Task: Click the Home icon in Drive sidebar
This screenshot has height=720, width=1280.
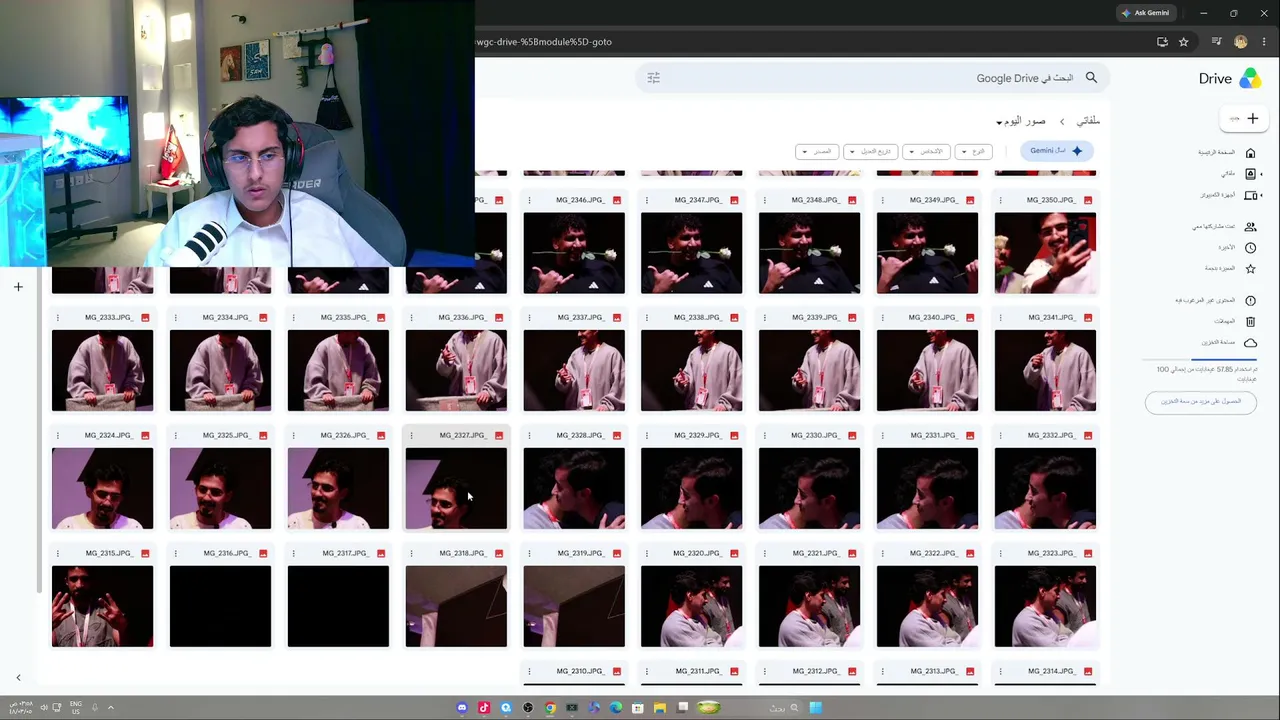Action: coord(1250,153)
